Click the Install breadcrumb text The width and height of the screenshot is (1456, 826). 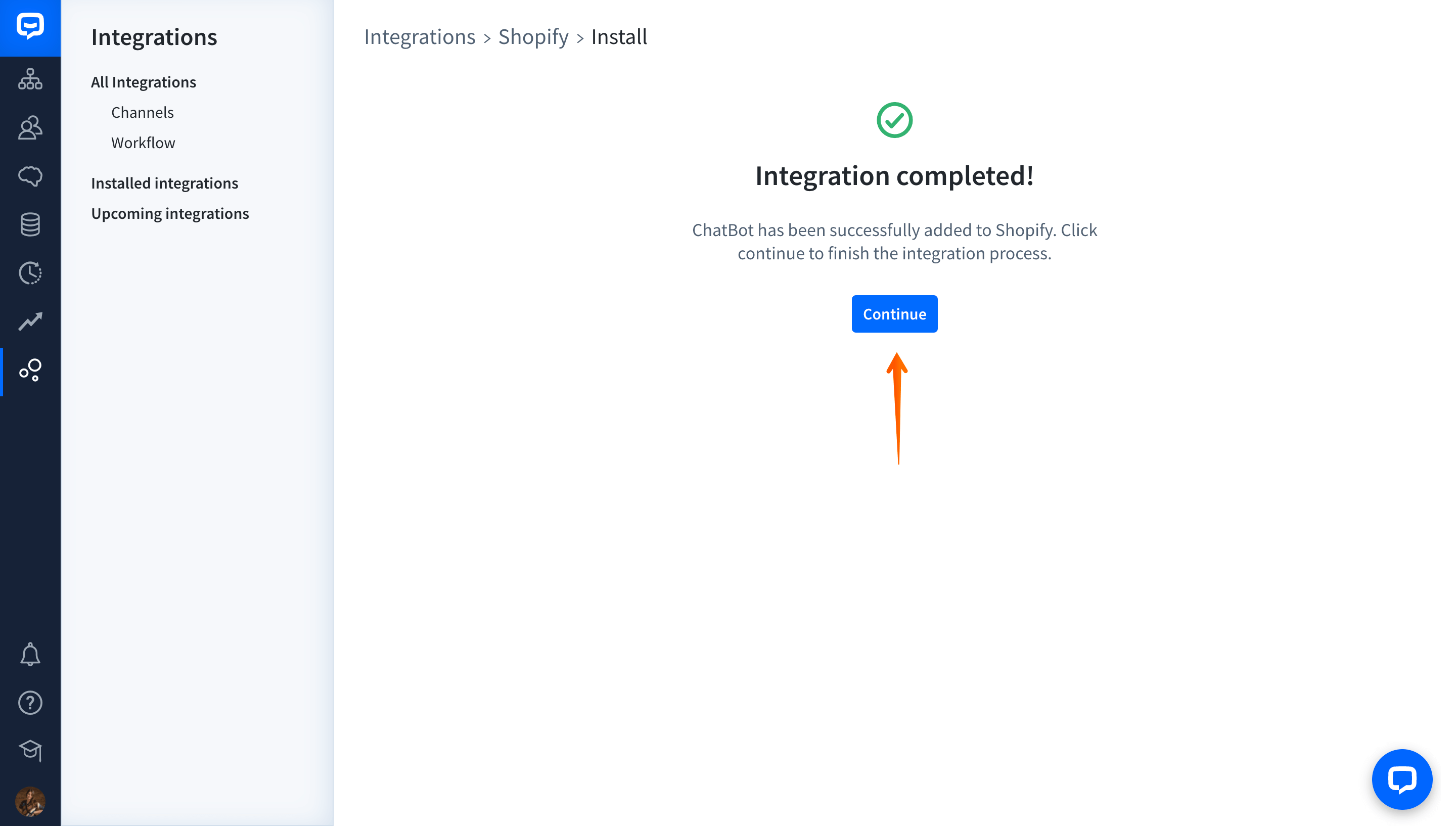click(619, 37)
